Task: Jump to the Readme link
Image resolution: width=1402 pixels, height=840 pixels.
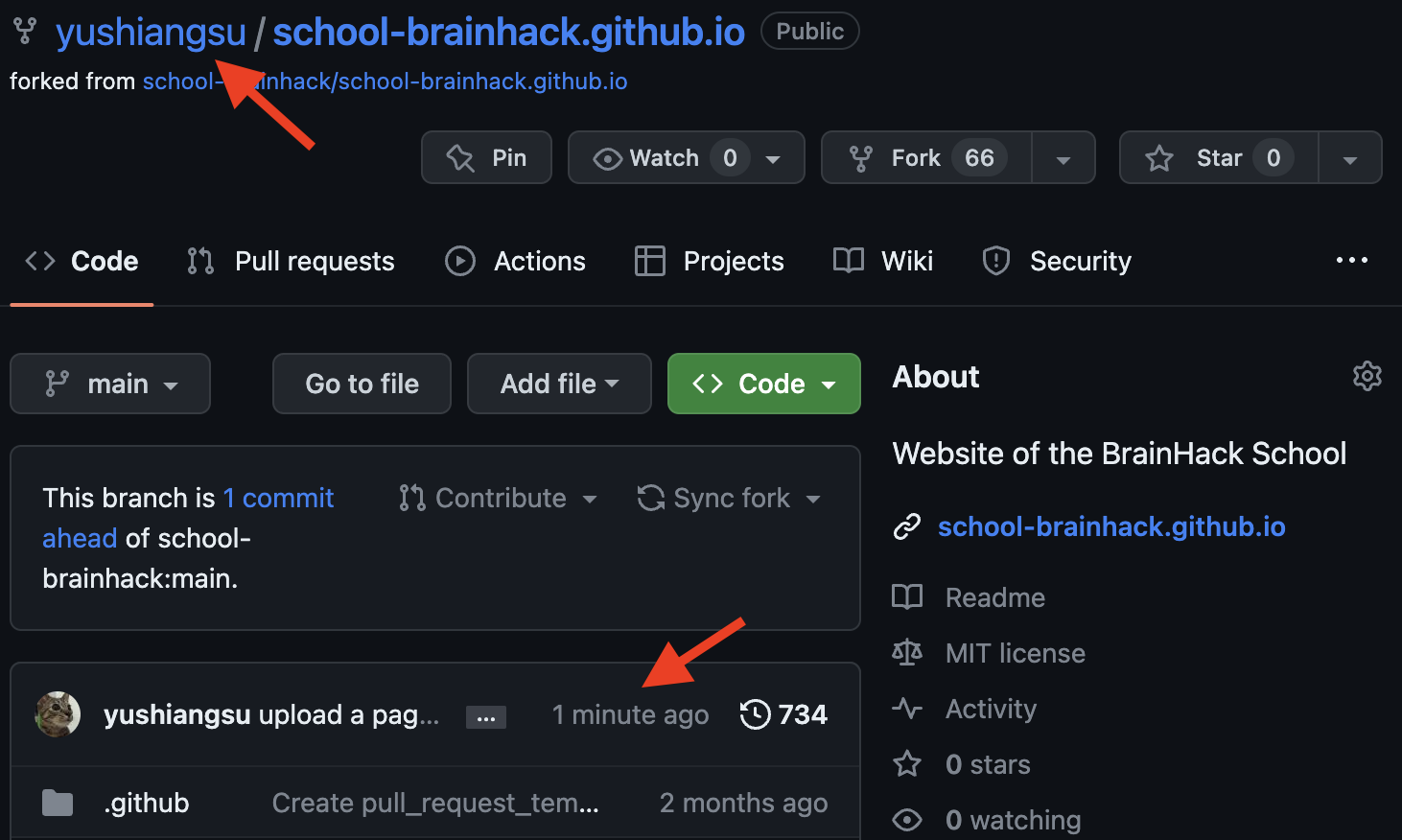Action: point(995,597)
